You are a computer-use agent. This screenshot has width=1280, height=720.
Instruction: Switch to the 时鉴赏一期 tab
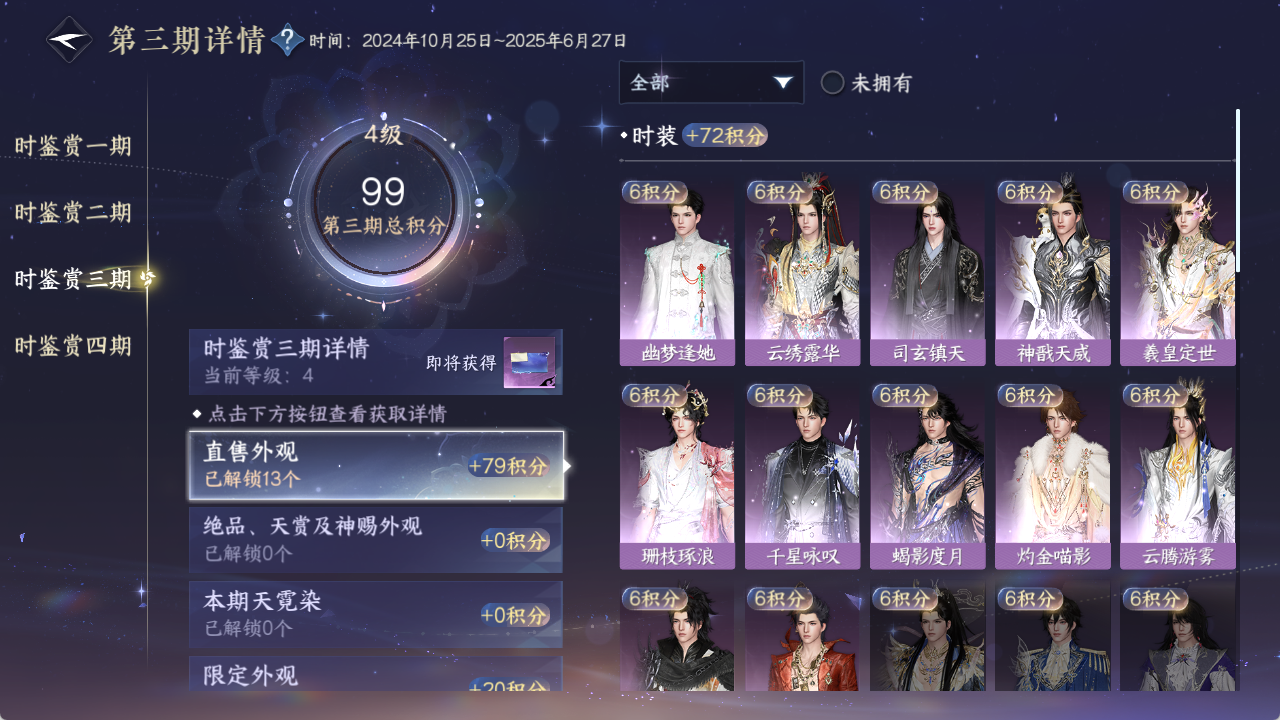(73, 146)
